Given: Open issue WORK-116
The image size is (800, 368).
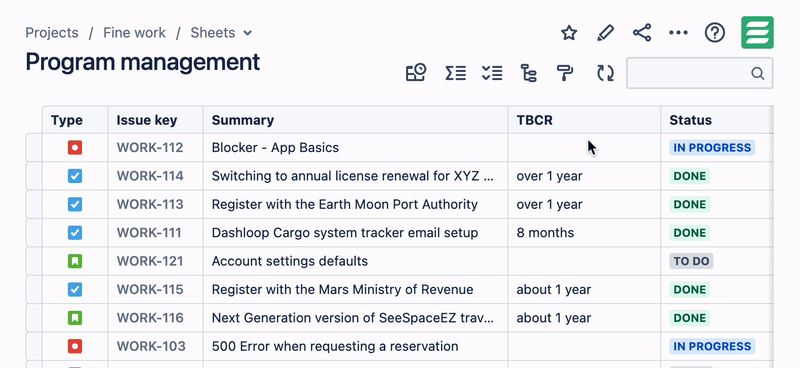Looking at the screenshot, I should [x=150, y=318].
